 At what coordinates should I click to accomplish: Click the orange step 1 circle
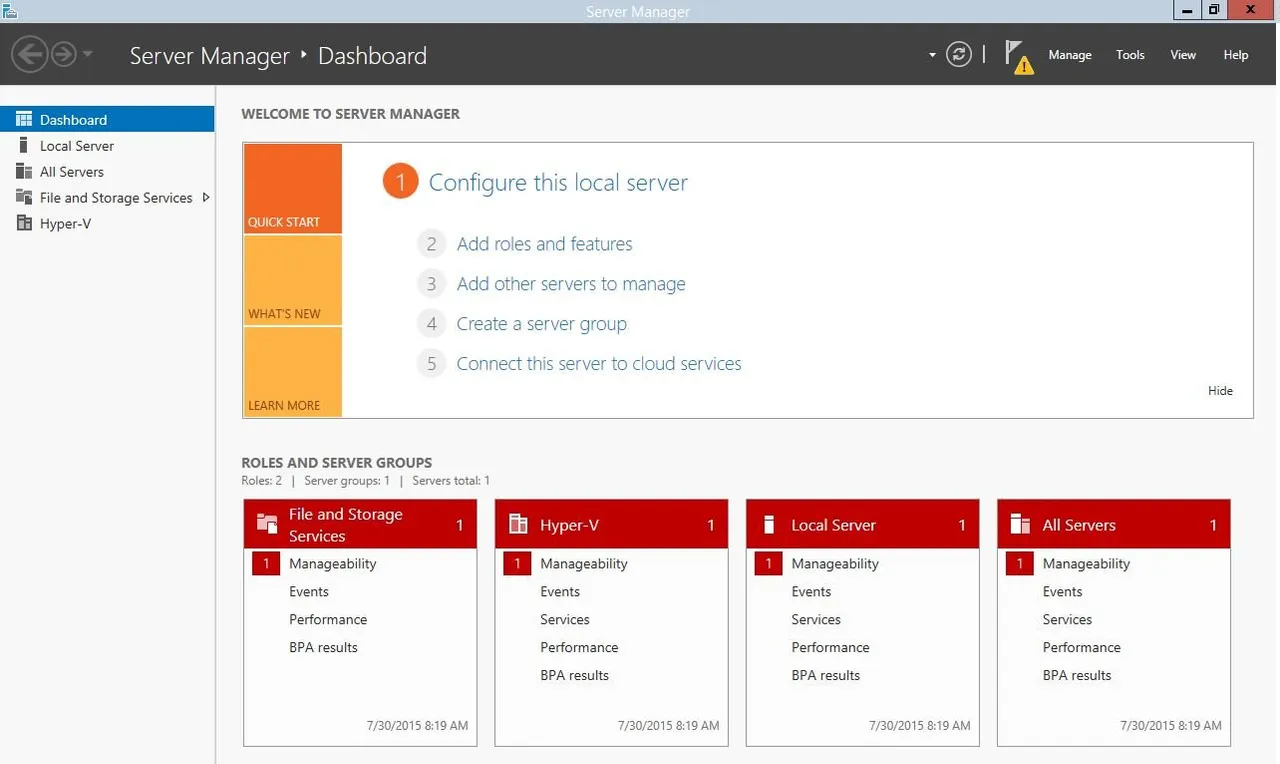click(400, 182)
